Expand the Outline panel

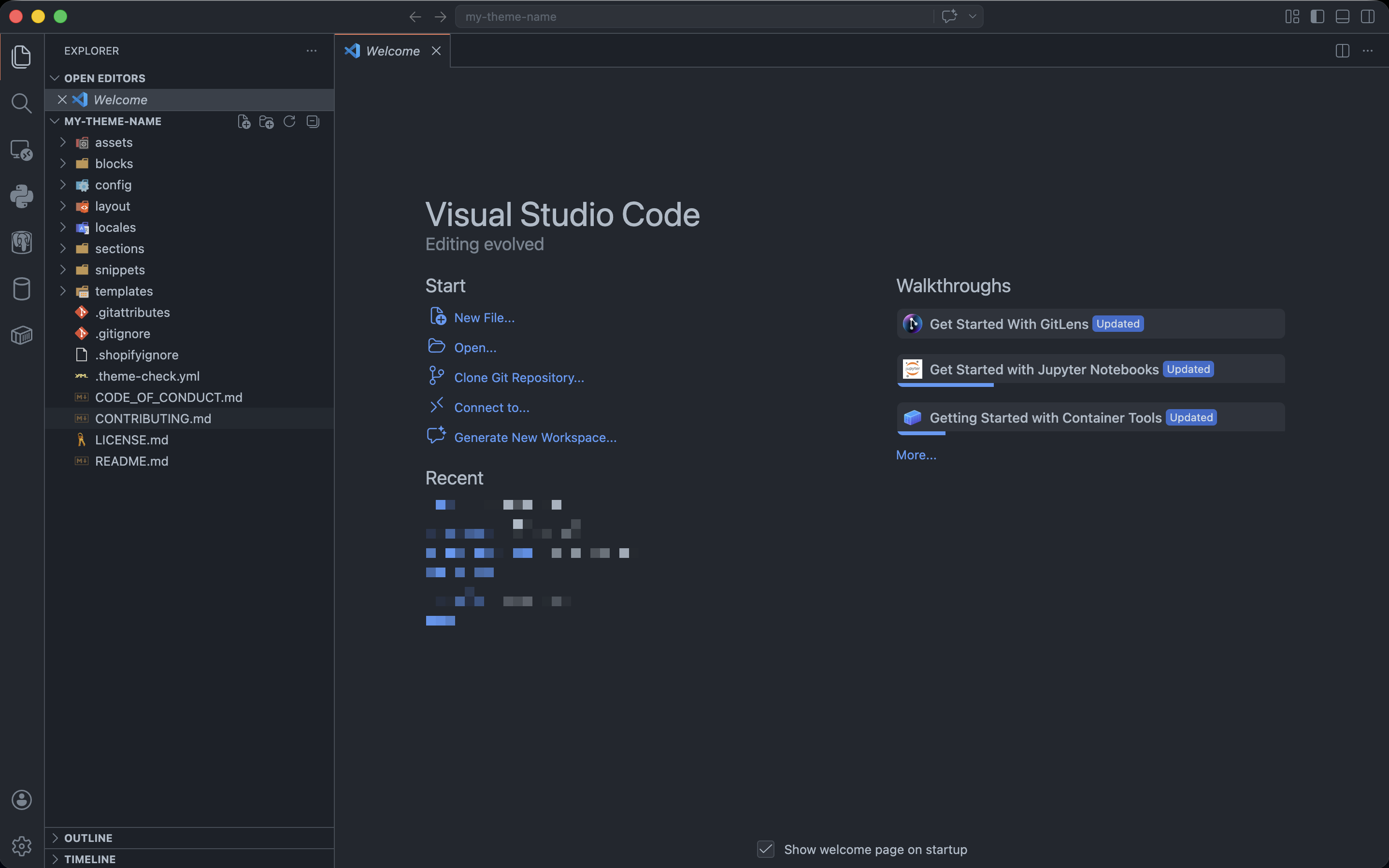coord(189,838)
